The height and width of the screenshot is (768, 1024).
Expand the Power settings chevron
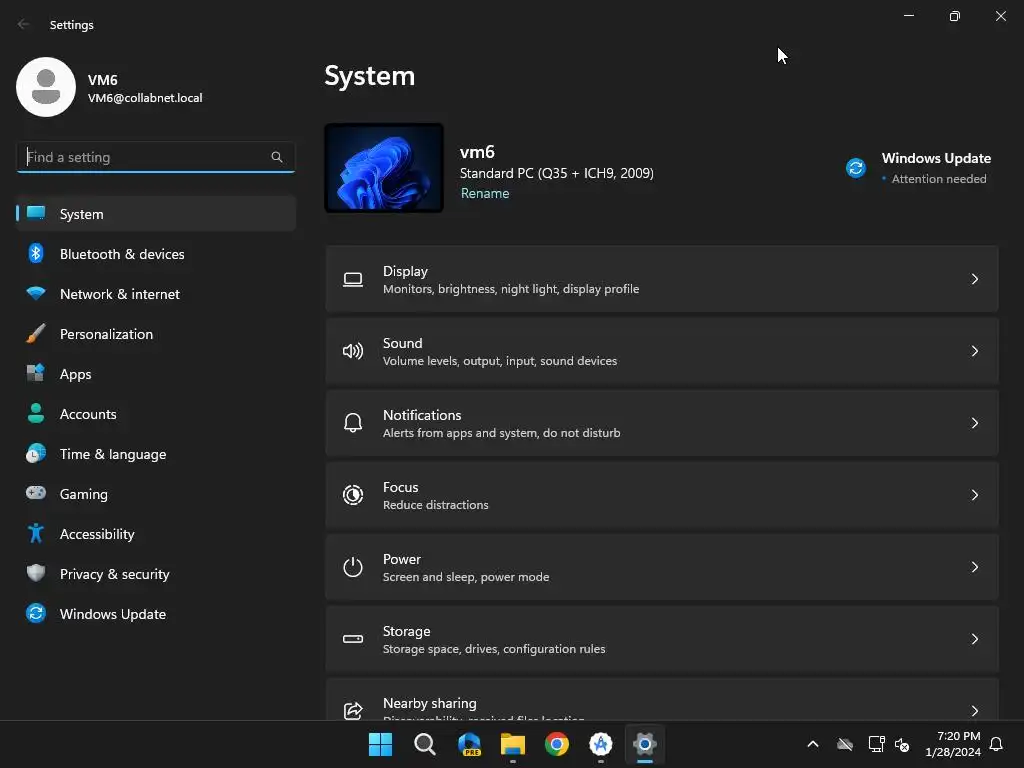click(974, 567)
